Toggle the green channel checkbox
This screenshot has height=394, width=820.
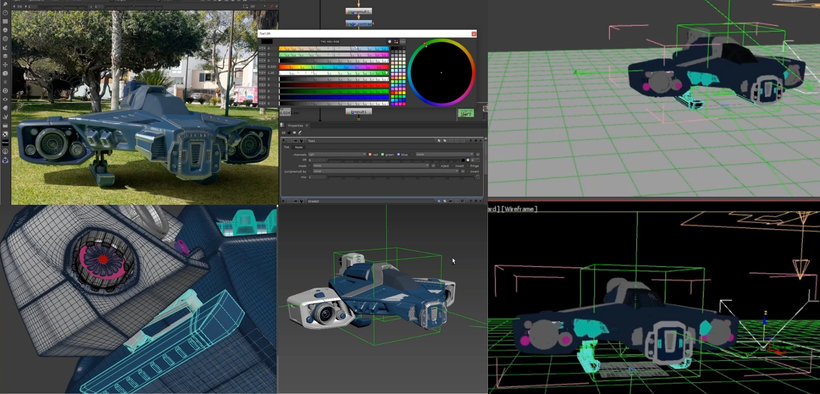382,154
